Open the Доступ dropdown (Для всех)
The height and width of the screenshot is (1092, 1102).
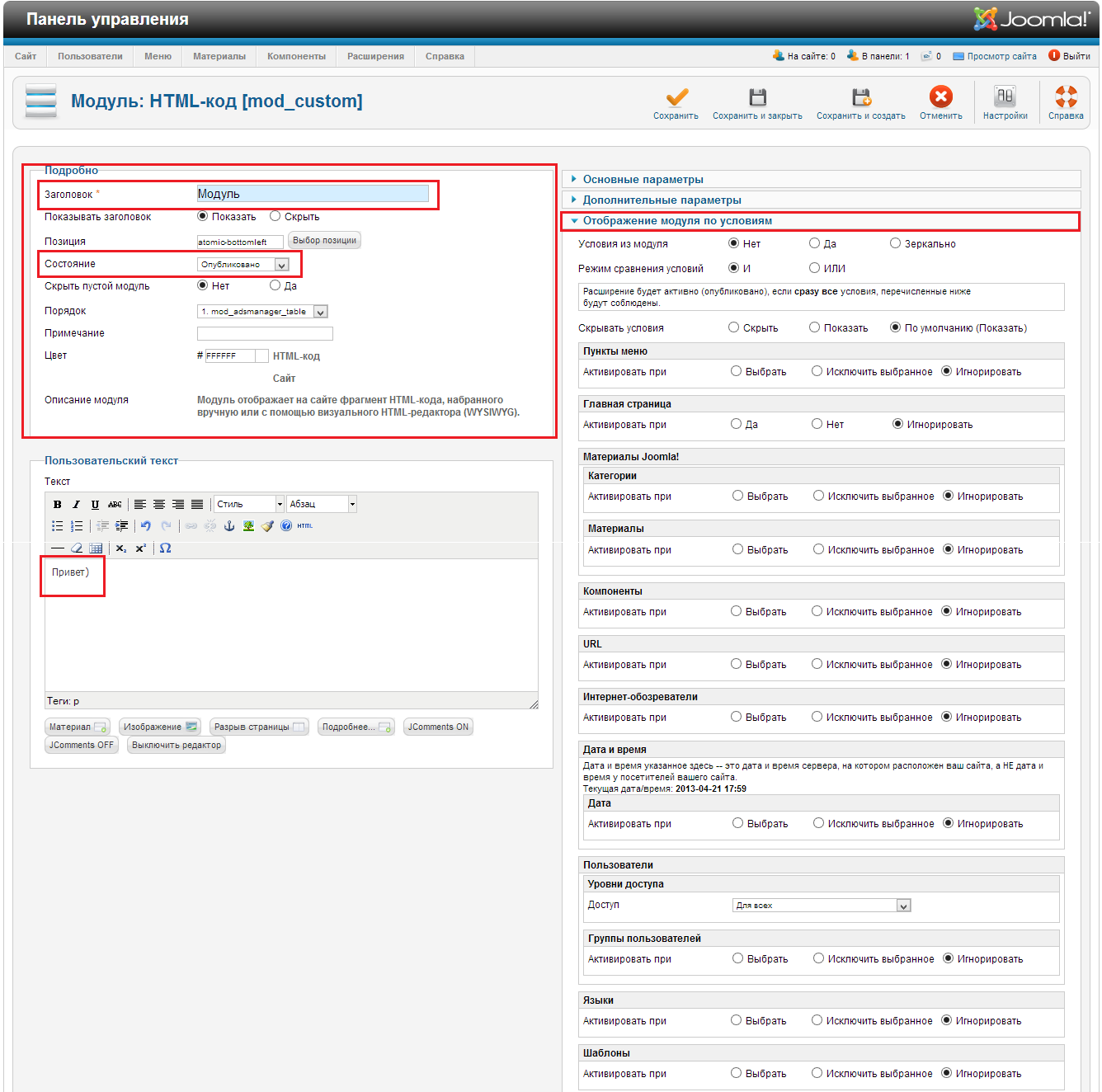(822, 906)
